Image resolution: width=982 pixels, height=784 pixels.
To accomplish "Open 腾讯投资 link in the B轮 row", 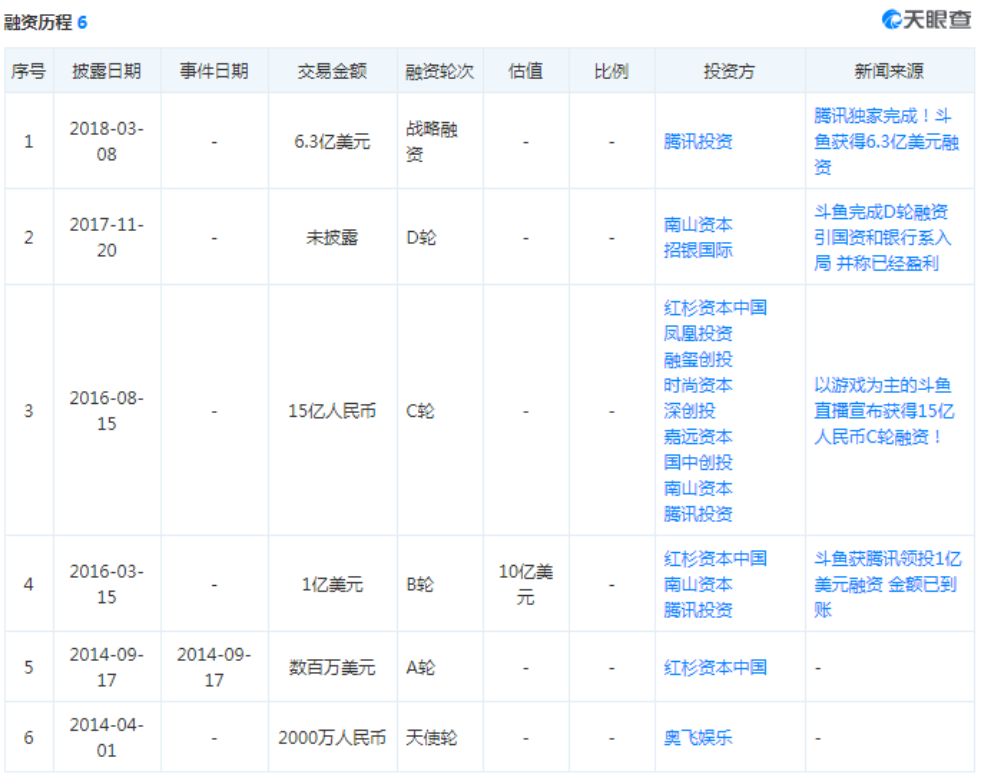I will (698, 610).
